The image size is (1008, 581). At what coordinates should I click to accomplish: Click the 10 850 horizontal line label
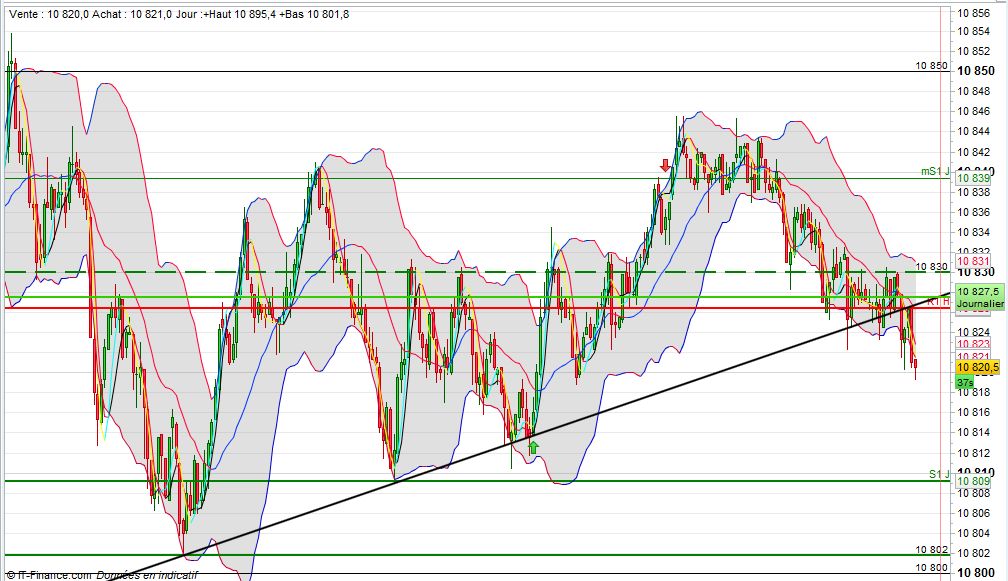click(x=932, y=66)
